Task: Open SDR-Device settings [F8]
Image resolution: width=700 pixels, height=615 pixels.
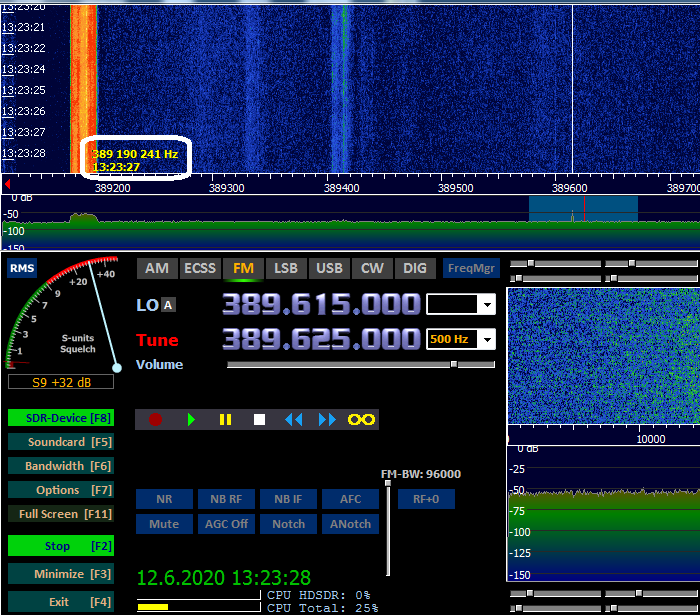Action: pyautogui.click(x=61, y=418)
